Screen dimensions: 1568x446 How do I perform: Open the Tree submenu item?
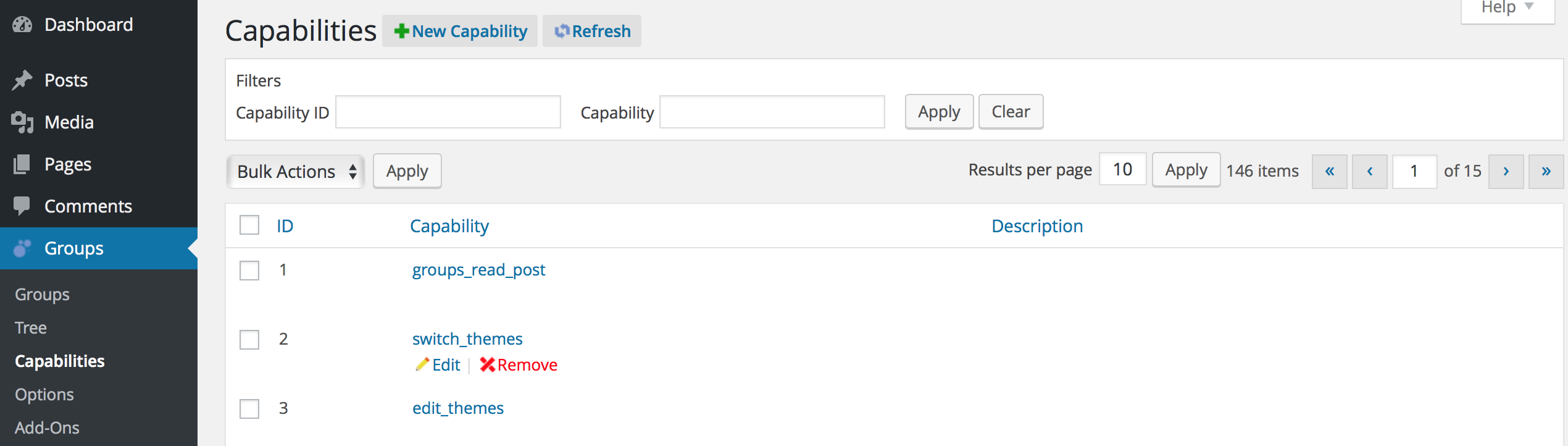coord(31,328)
